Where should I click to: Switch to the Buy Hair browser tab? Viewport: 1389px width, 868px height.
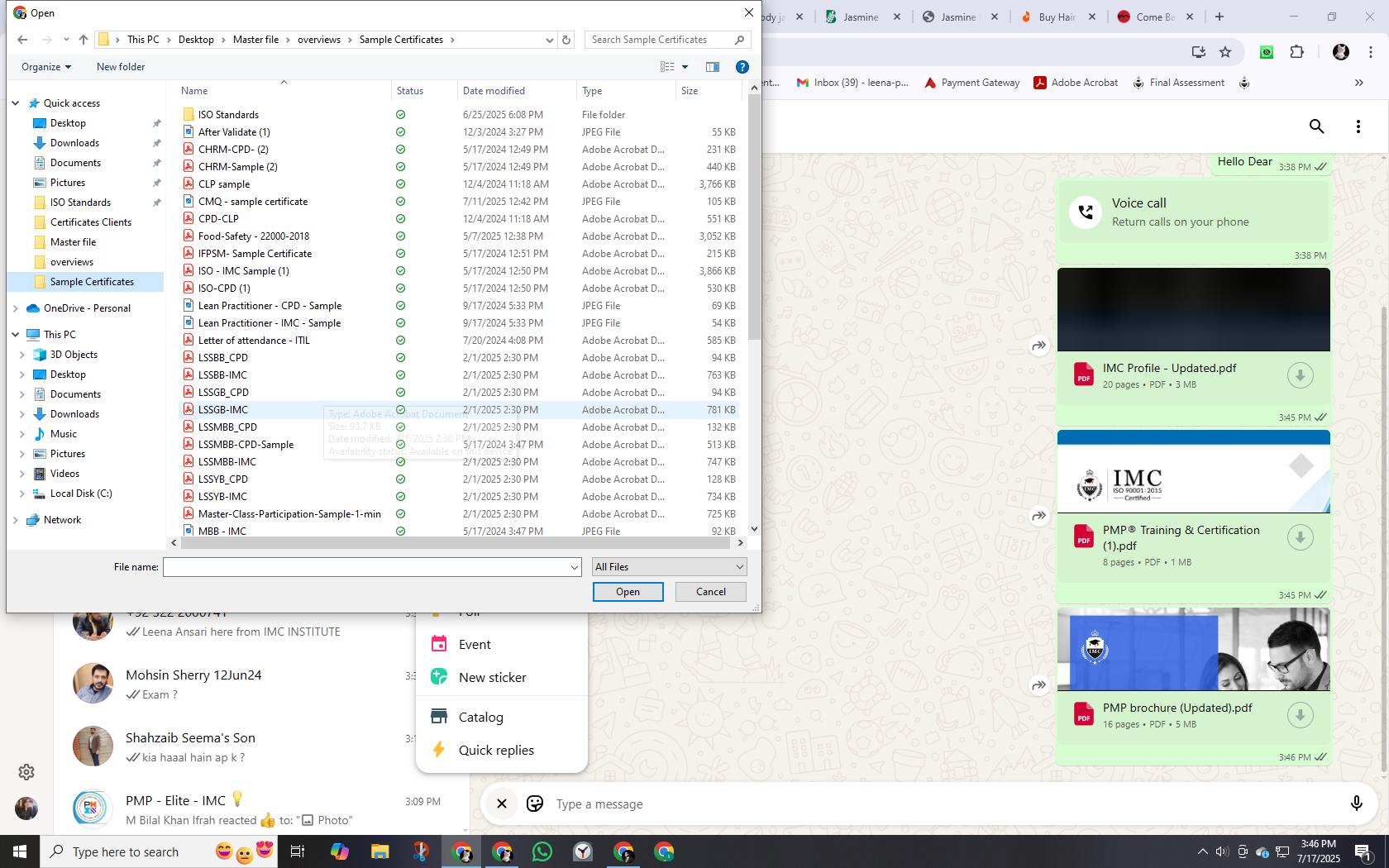click(x=1057, y=17)
